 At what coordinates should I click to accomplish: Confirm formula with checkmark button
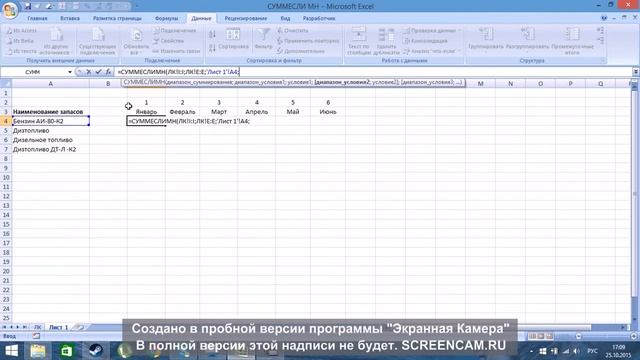click(x=98, y=72)
